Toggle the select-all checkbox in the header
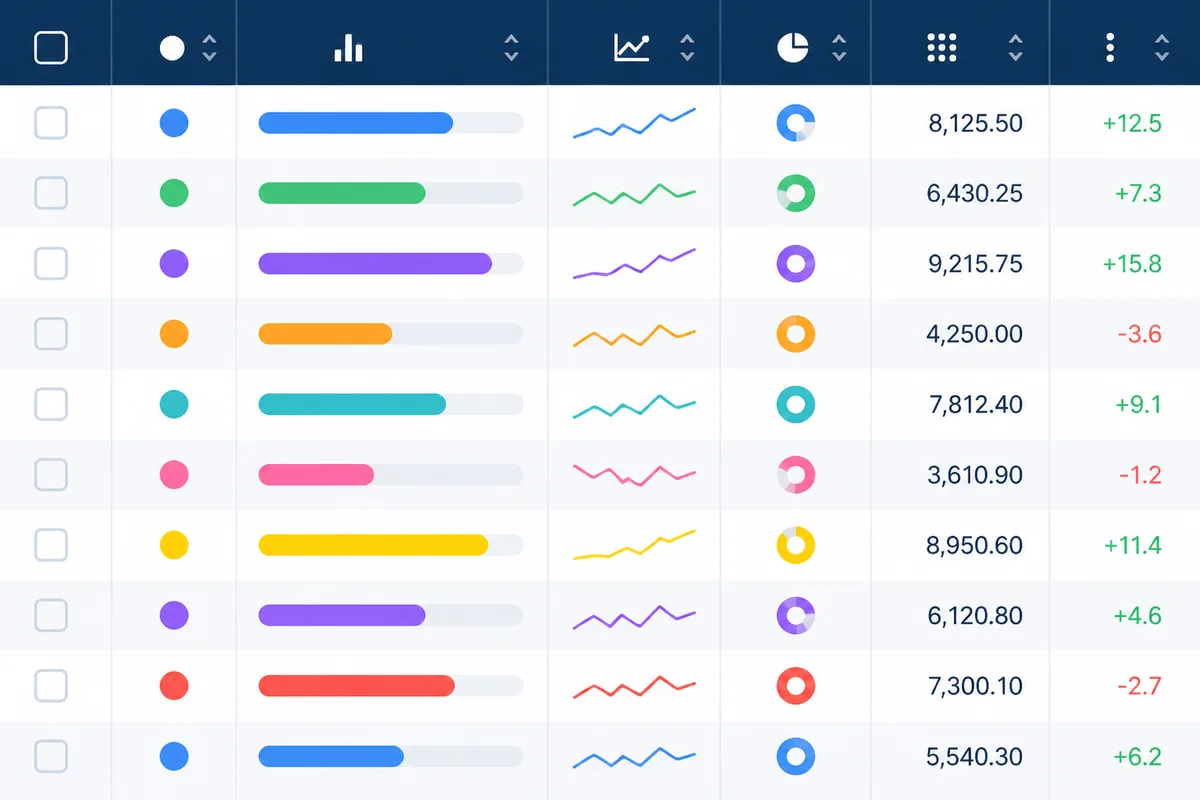1200x800 pixels. point(51,48)
